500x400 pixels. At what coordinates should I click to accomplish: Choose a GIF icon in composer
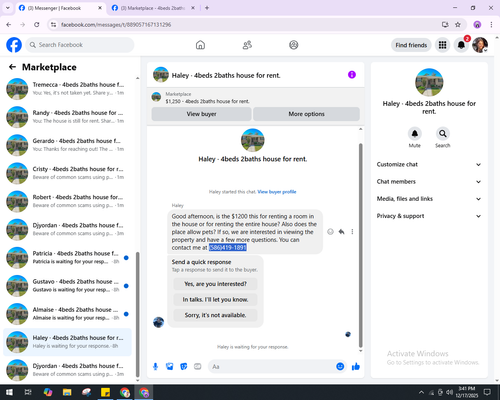tap(198, 367)
